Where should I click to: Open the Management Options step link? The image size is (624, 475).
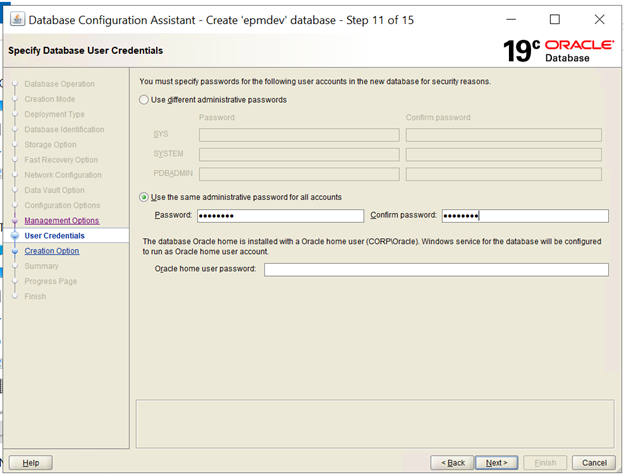(x=62, y=220)
